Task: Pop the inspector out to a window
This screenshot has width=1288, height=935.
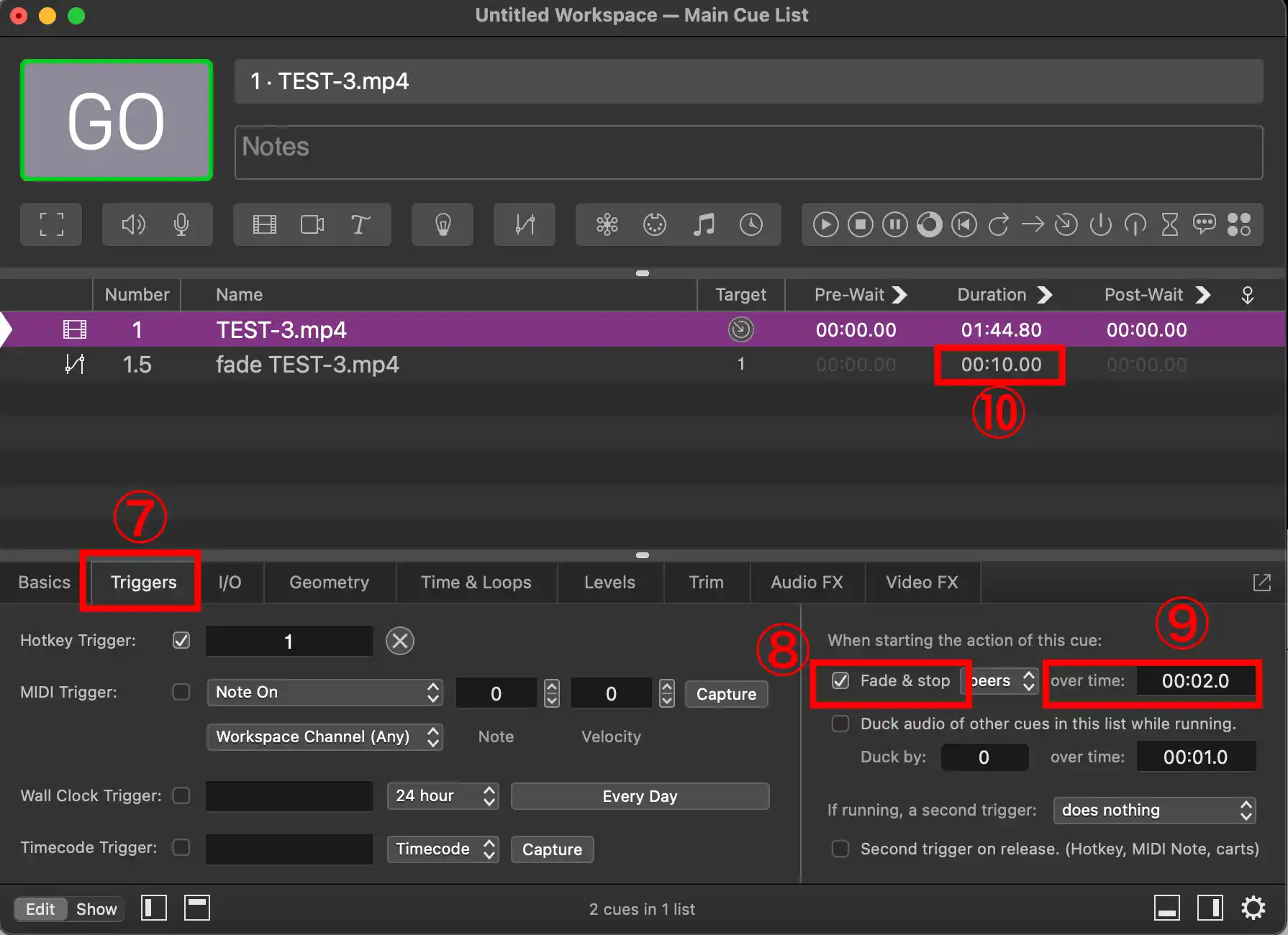Action: (x=1262, y=583)
